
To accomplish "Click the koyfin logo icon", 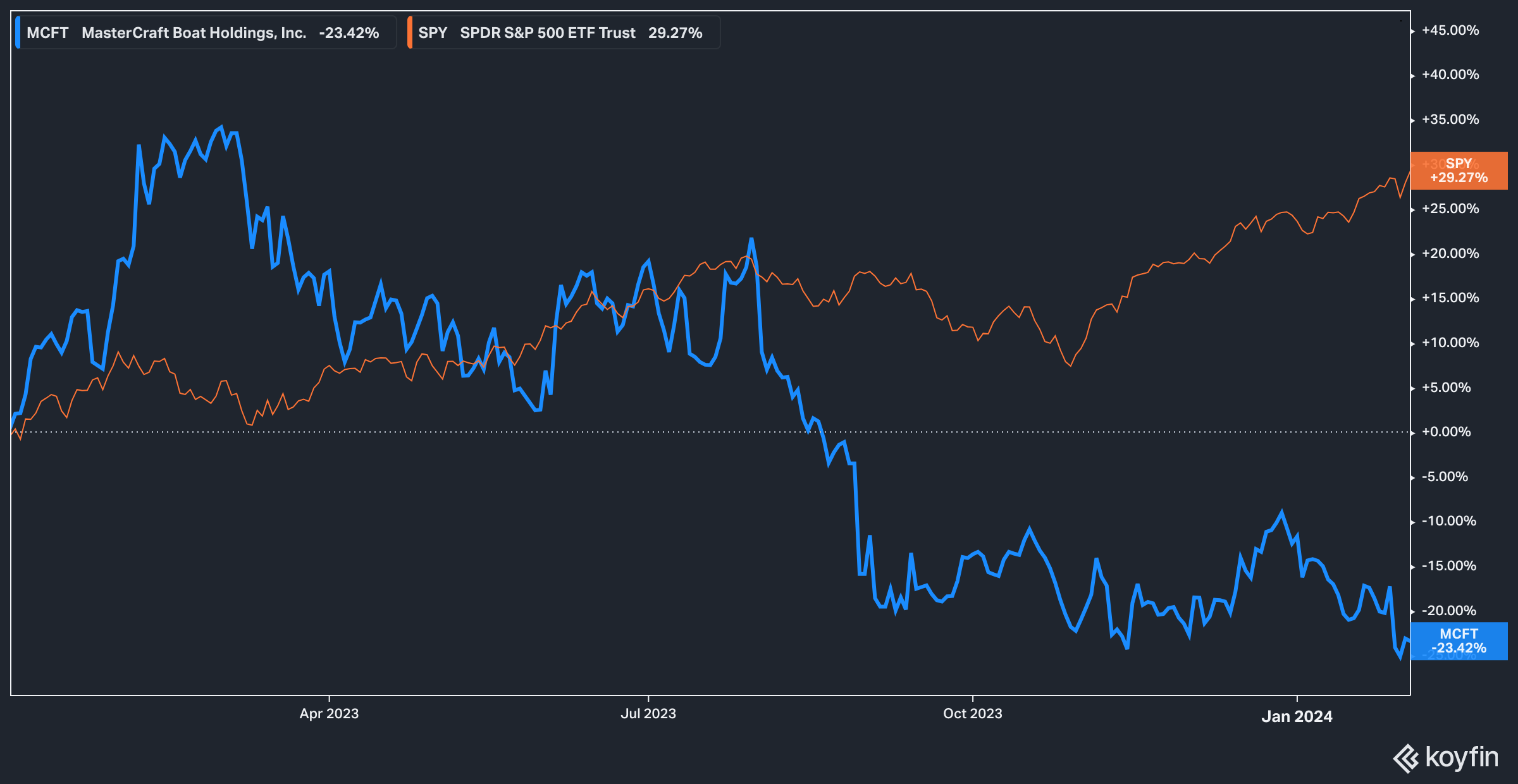I will [1406, 758].
